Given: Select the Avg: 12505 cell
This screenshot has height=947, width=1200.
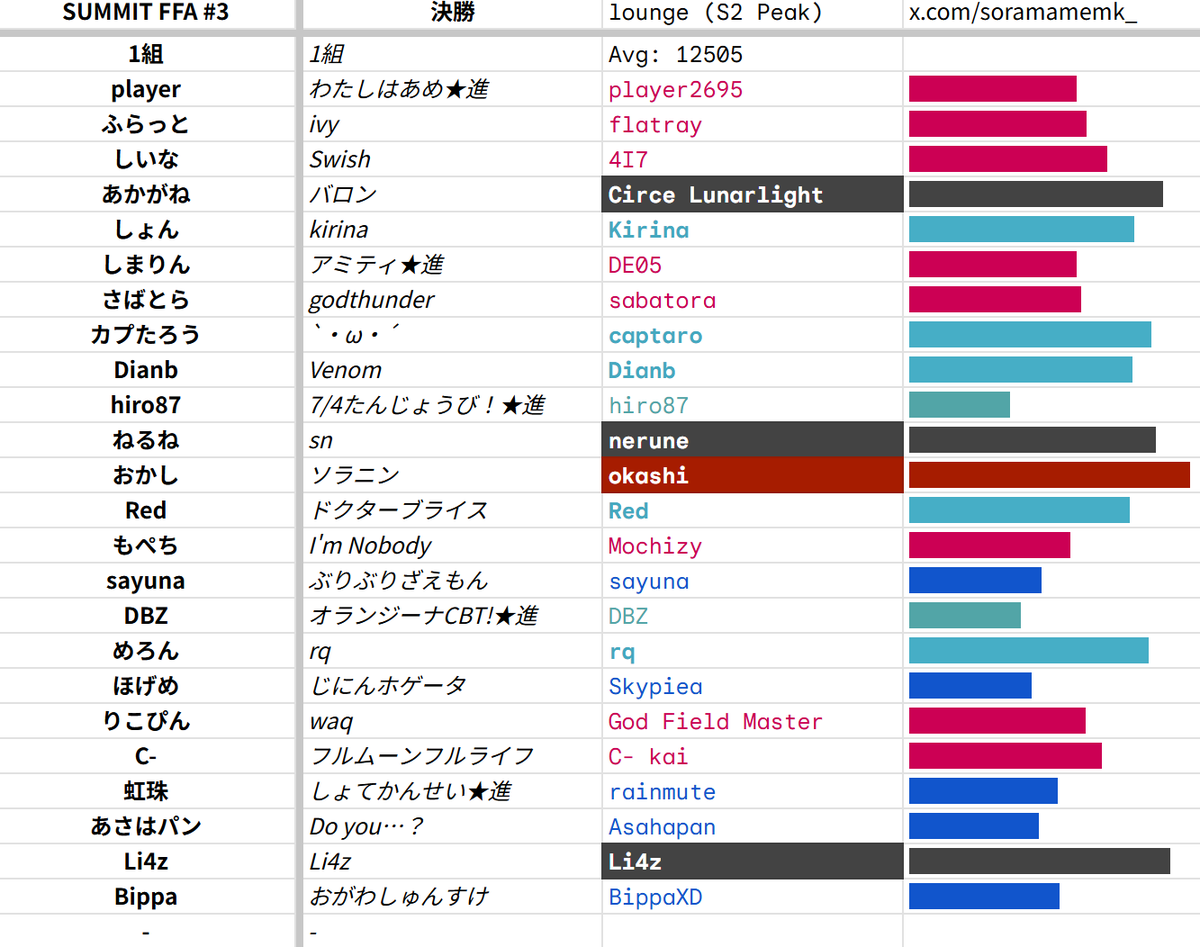Looking at the screenshot, I should pos(752,54).
